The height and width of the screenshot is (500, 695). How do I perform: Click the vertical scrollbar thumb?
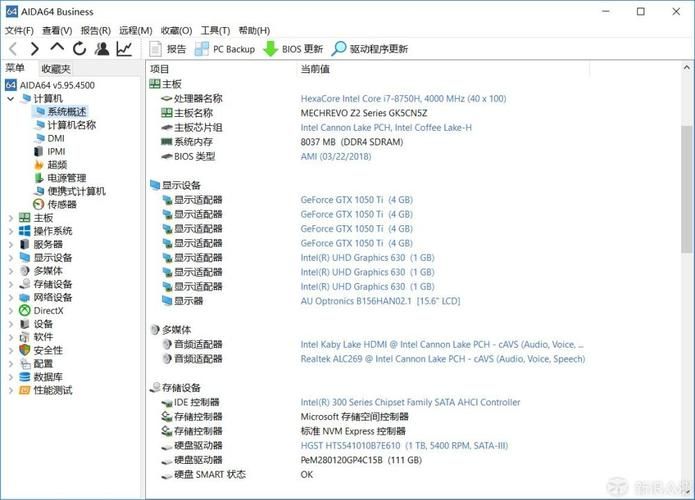pyautogui.click(x=687, y=189)
